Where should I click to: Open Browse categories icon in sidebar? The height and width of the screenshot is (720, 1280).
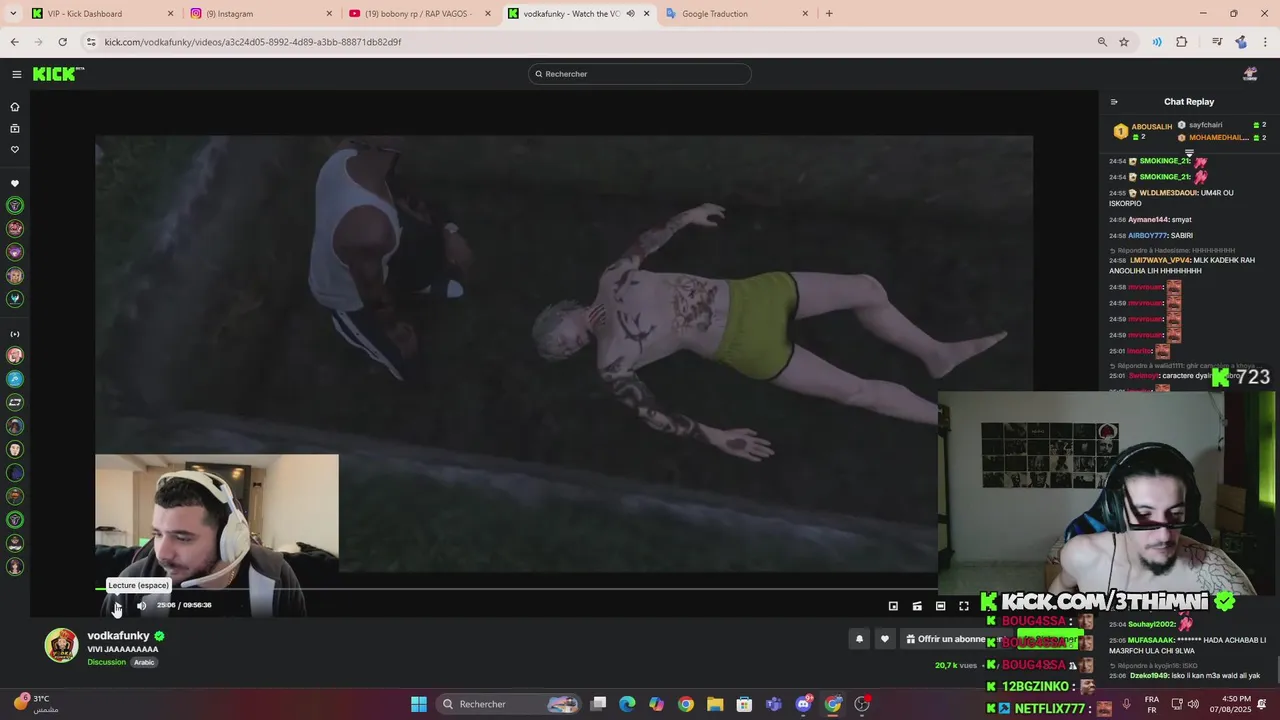point(15,128)
